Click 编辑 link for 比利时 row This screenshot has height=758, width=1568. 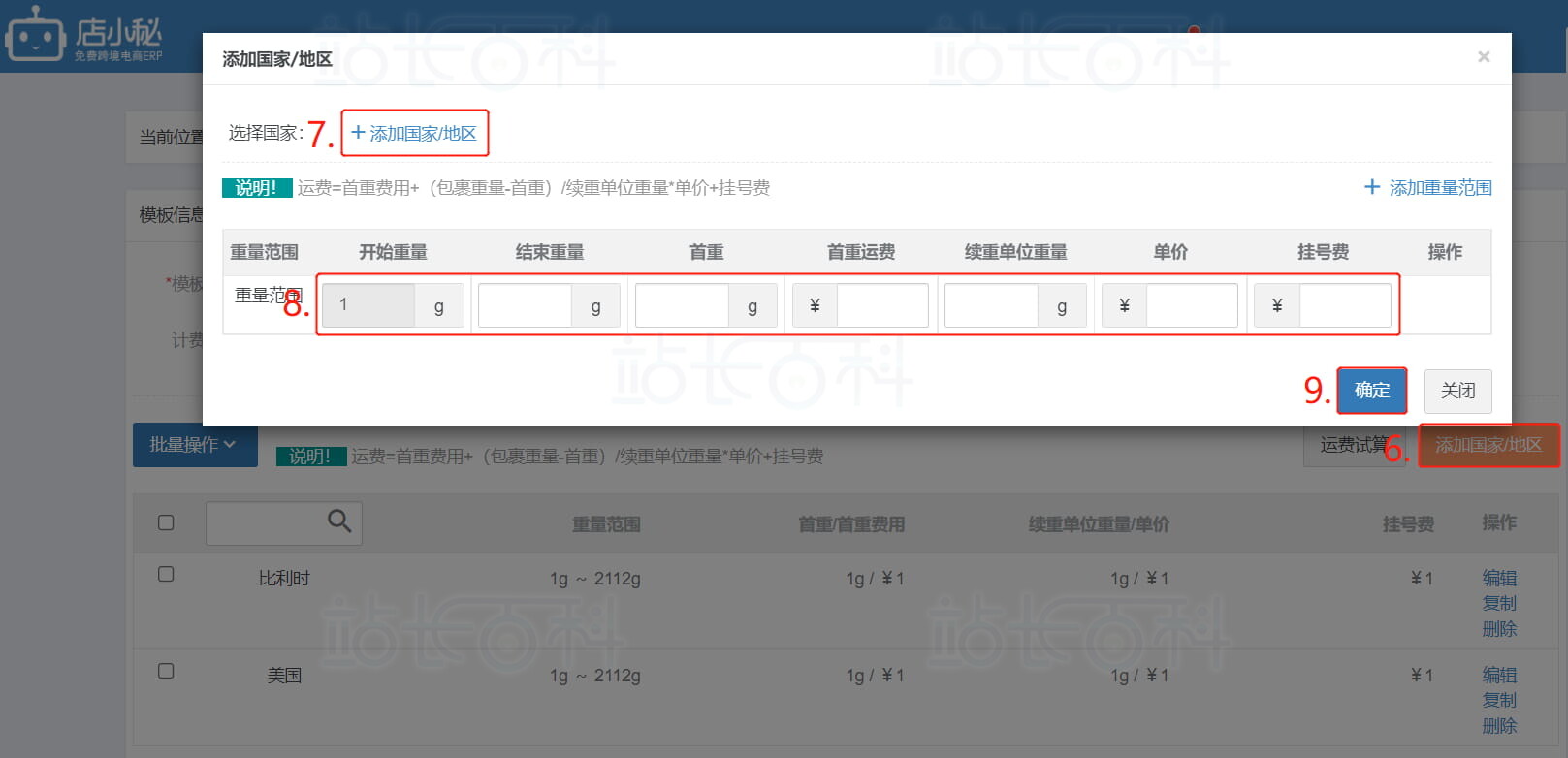[x=1498, y=578]
